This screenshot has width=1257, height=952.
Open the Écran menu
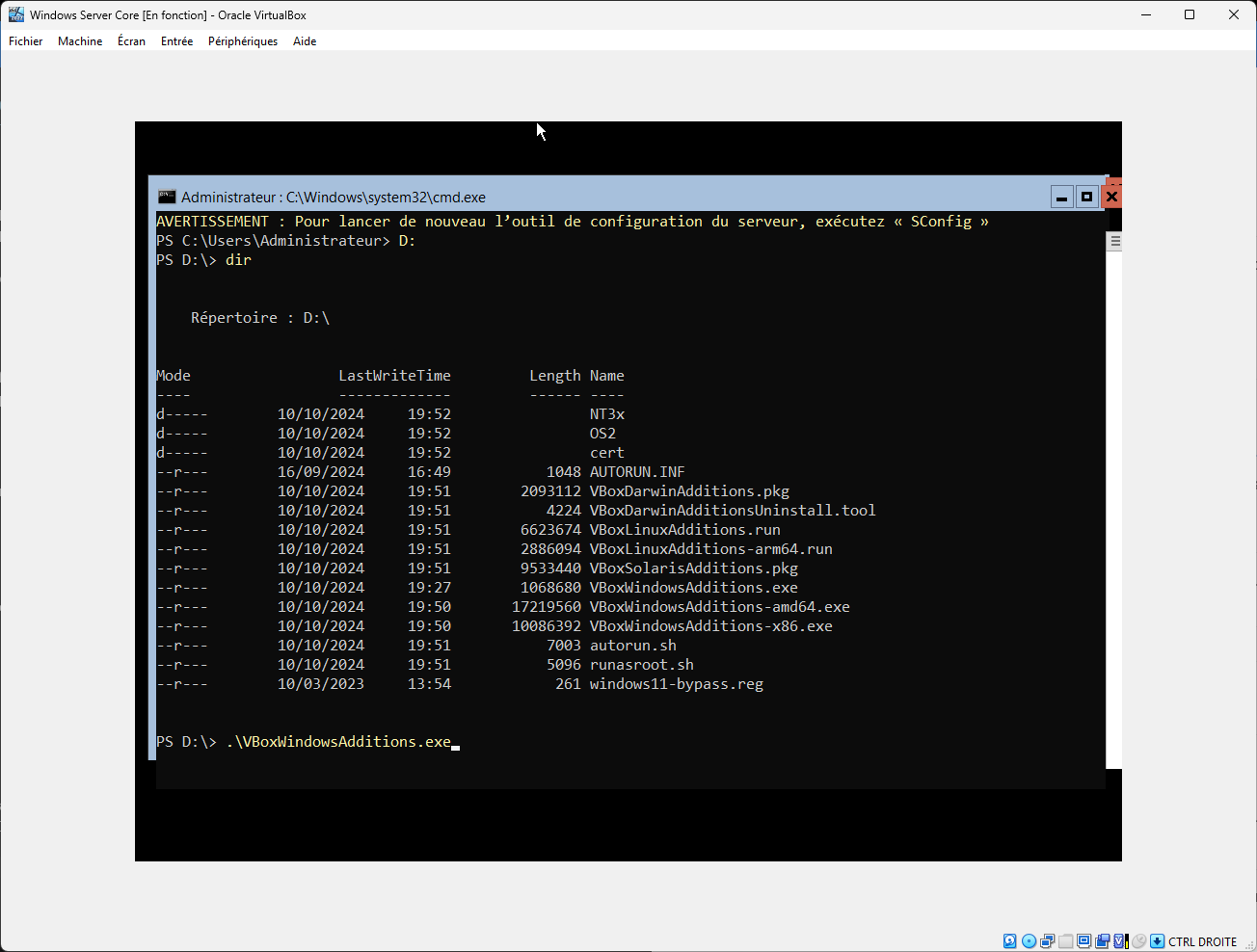click(131, 41)
